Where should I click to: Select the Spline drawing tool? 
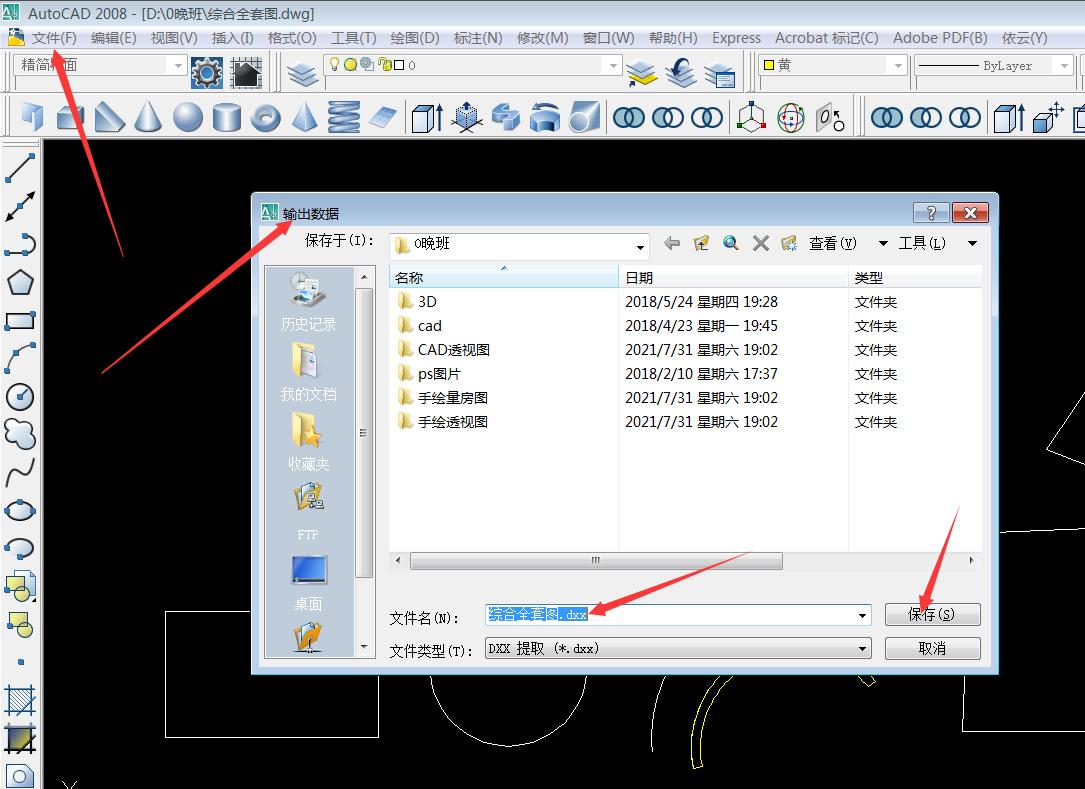point(20,472)
